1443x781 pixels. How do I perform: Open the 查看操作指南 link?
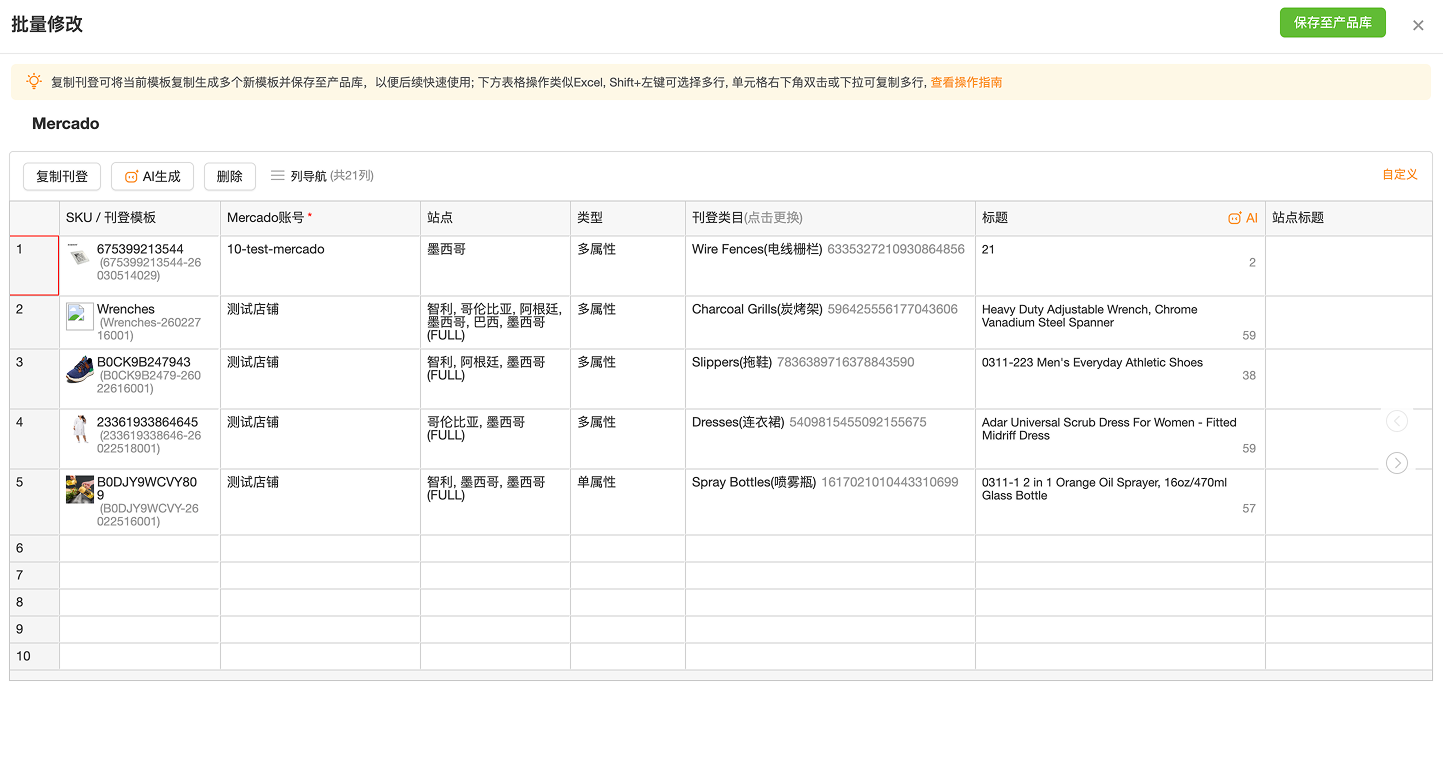tap(966, 82)
